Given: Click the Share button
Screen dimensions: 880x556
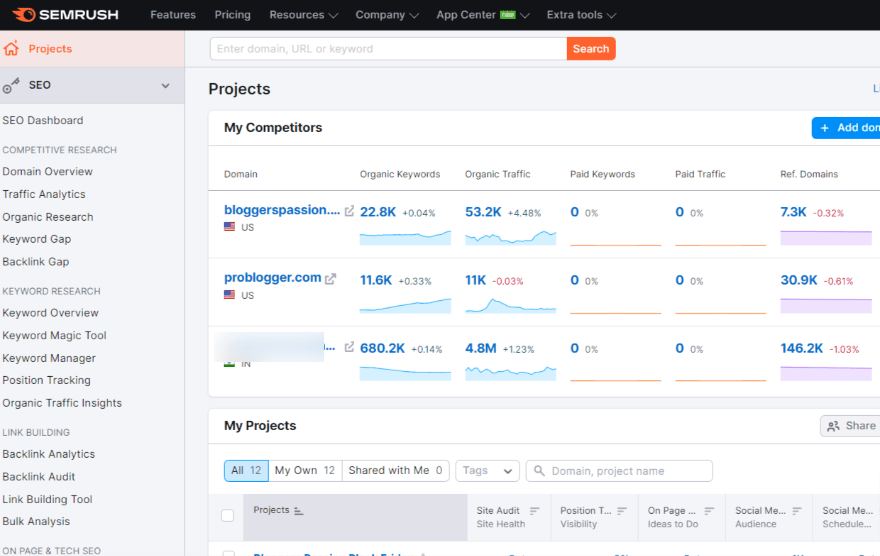Looking at the screenshot, I should coord(850,426).
